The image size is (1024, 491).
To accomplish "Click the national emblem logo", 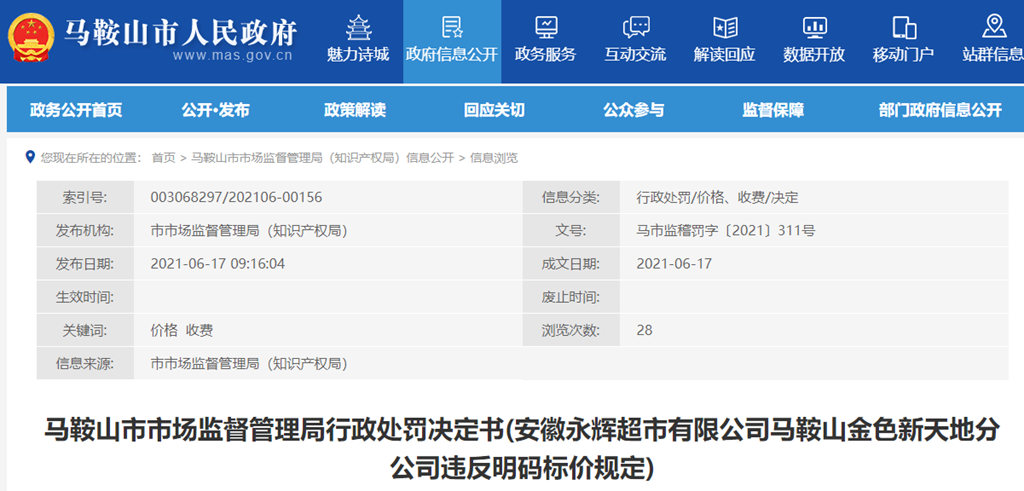I will pos(31,37).
